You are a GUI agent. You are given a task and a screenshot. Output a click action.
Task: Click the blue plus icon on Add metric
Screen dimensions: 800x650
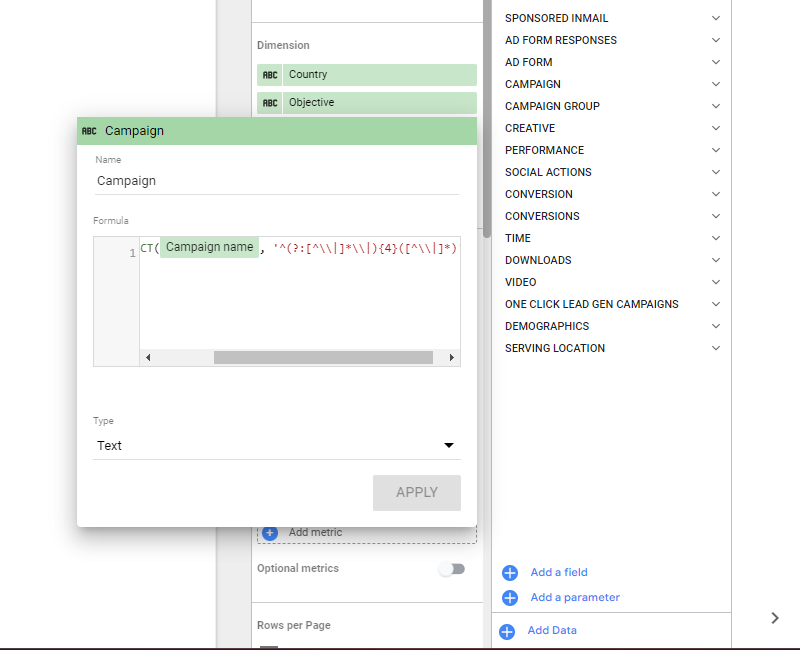pyautogui.click(x=269, y=532)
